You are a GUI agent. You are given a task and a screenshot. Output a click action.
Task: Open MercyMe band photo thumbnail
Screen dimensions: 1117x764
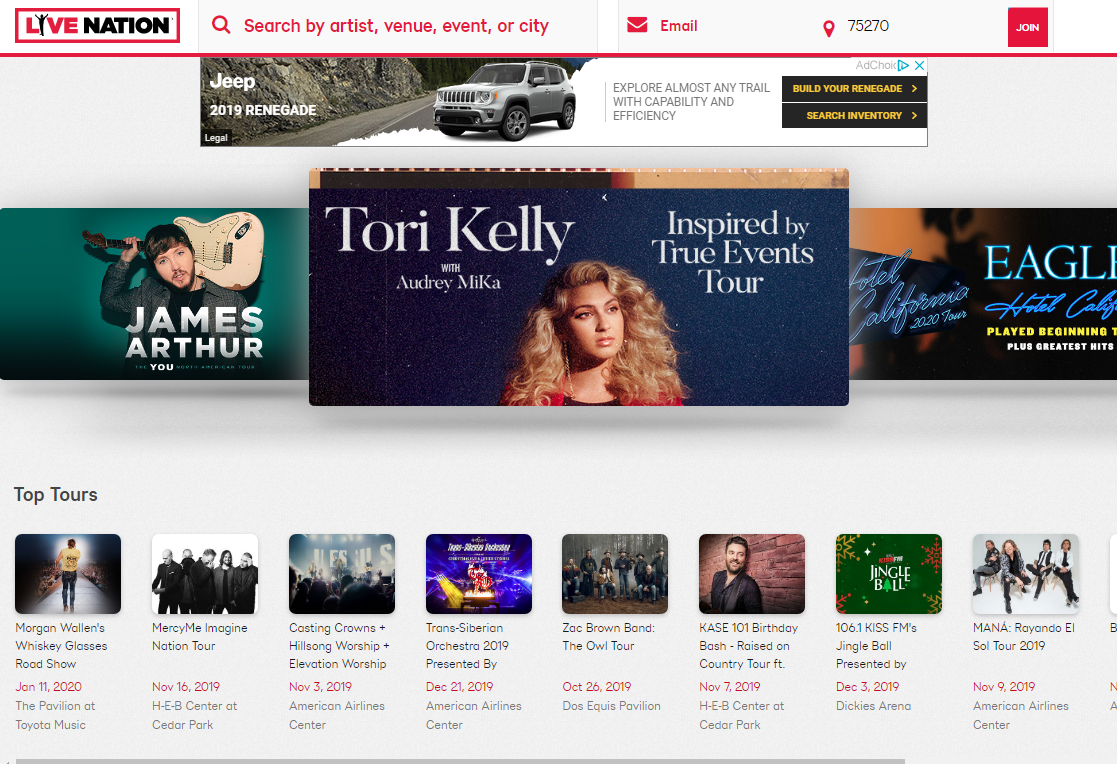[x=204, y=574]
